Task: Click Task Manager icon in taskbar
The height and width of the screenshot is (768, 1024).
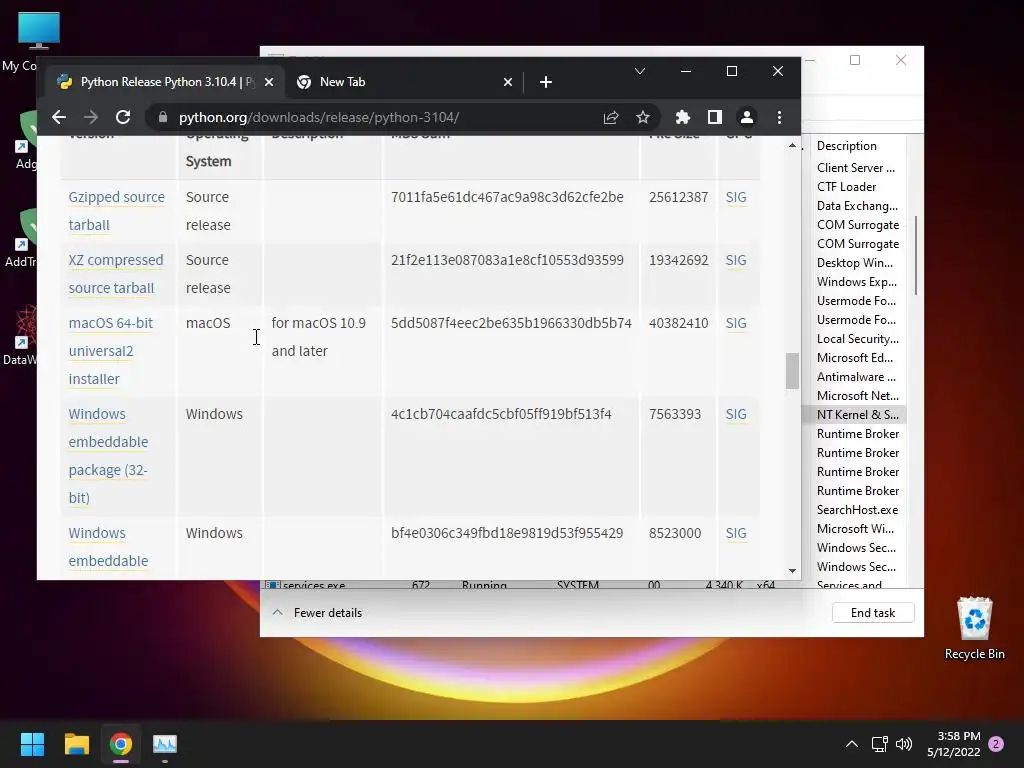Action: click(165, 744)
